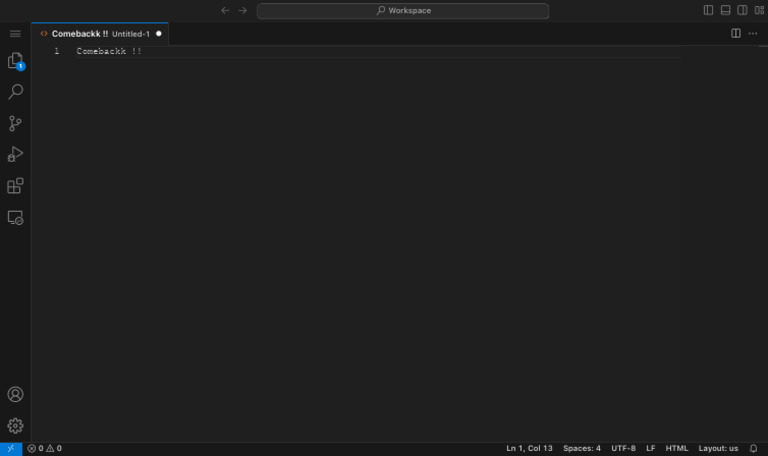
Task: Split the editor to the right
Action: 736,33
